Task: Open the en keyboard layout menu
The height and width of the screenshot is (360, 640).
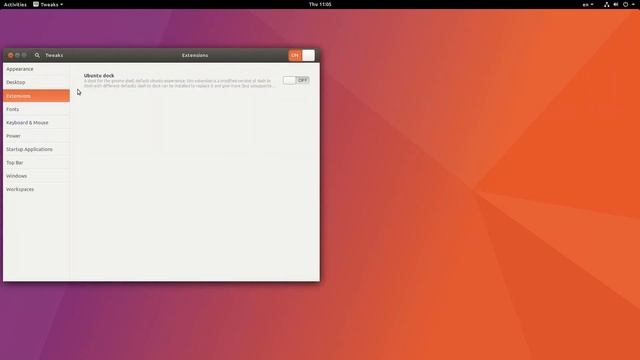Action: 588,4
